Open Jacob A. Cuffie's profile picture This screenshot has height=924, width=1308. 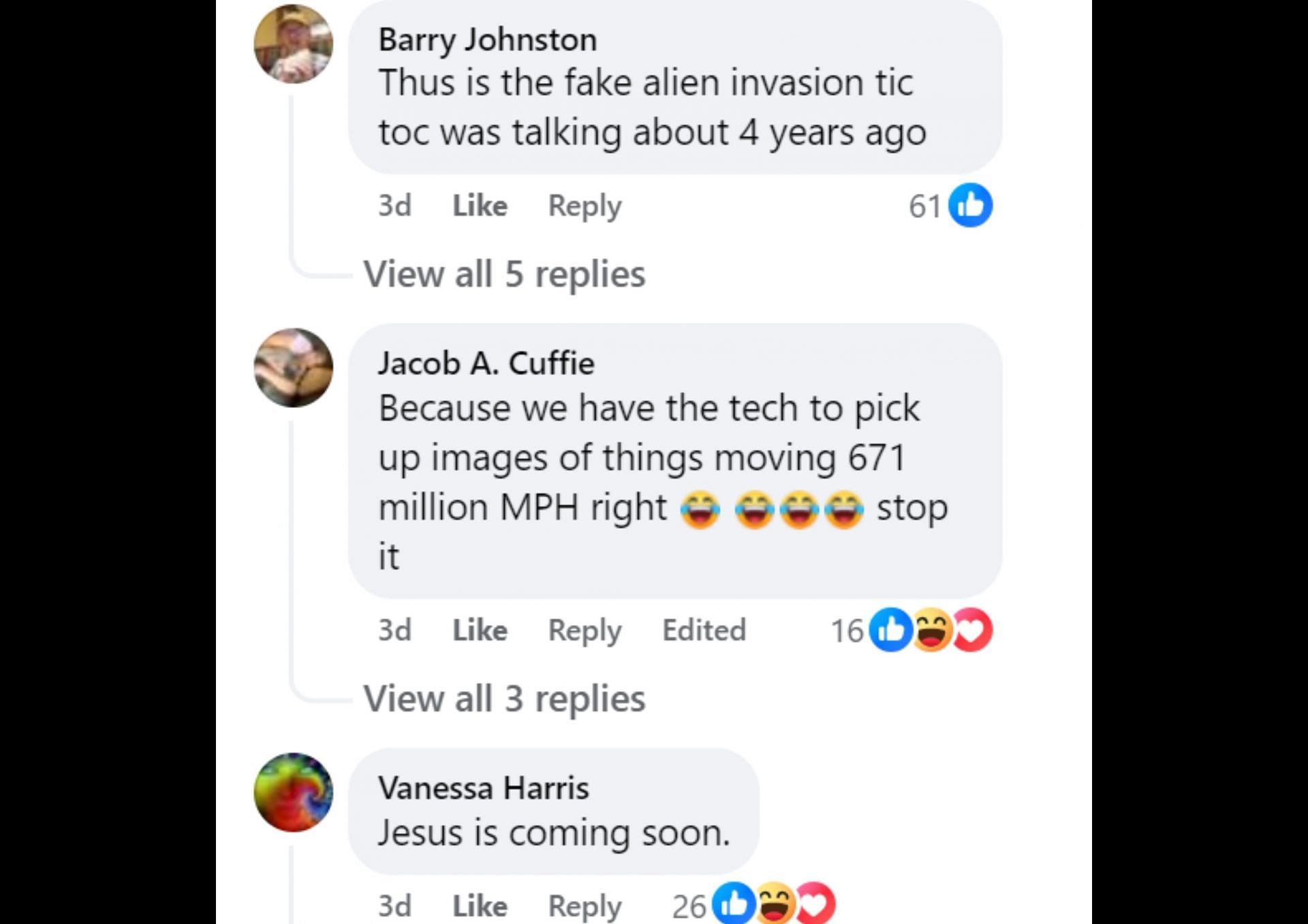(x=294, y=368)
